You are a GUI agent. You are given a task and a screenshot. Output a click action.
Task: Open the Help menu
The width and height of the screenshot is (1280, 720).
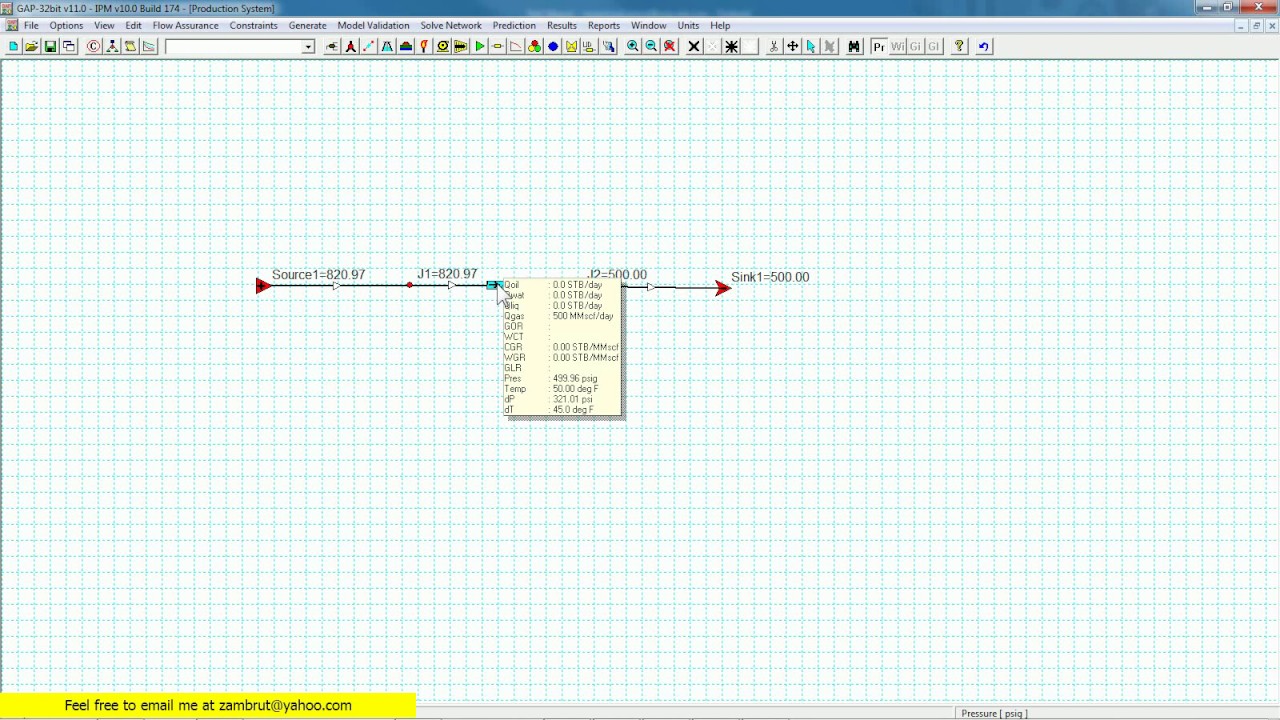(720, 25)
